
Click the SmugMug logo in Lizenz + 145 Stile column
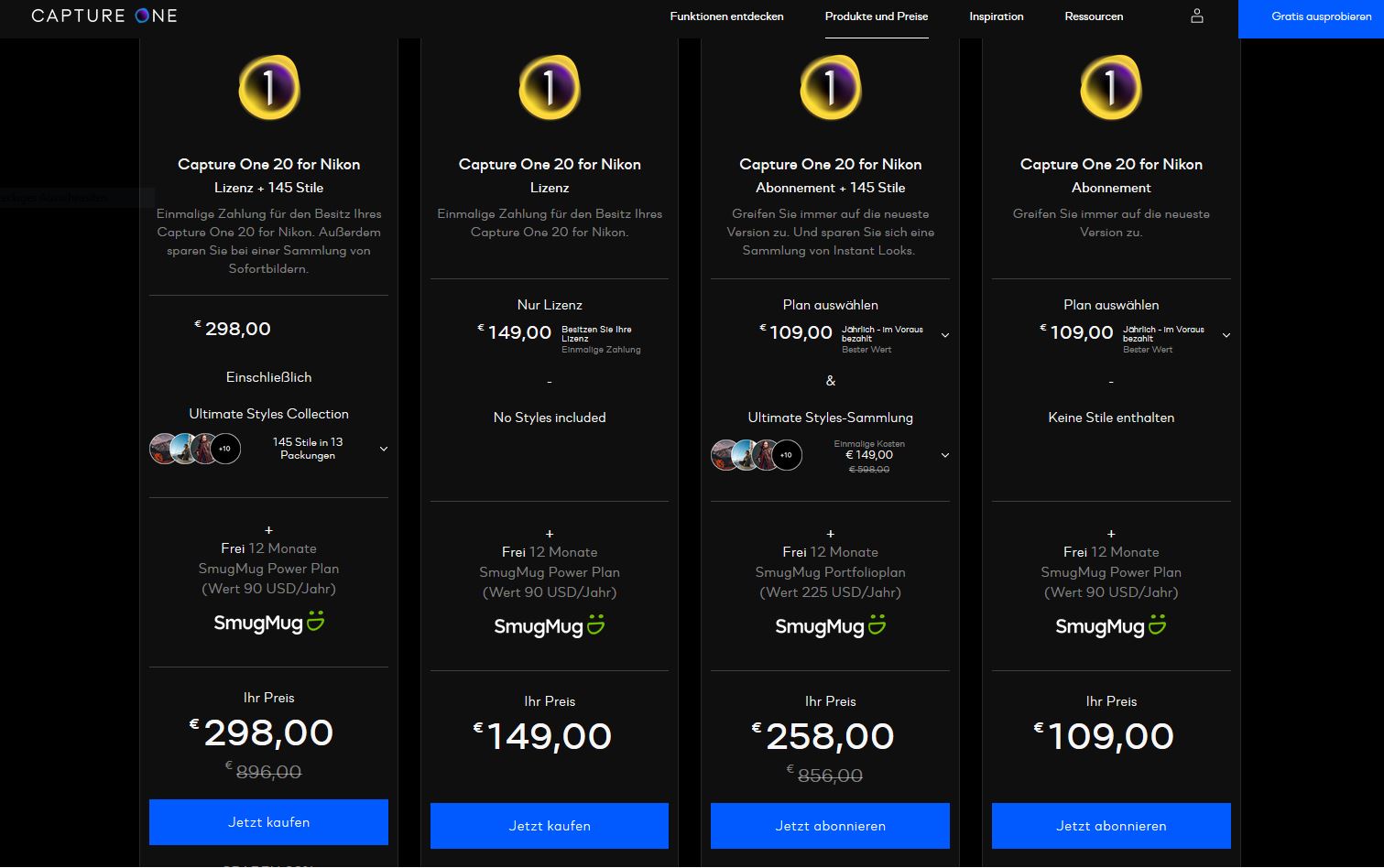tap(268, 623)
